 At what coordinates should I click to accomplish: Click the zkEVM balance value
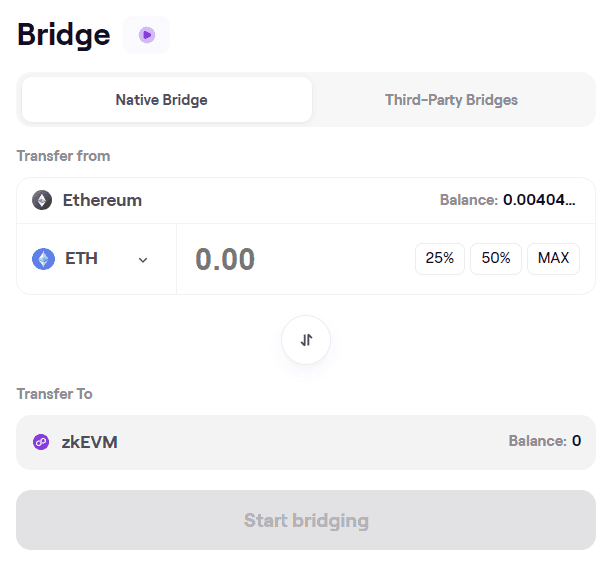click(x=576, y=441)
